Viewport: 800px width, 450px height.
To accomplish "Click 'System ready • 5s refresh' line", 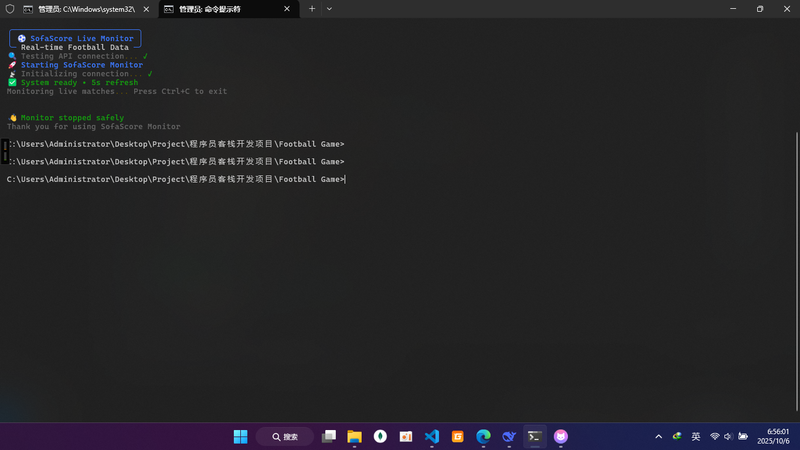I will [79, 82].
